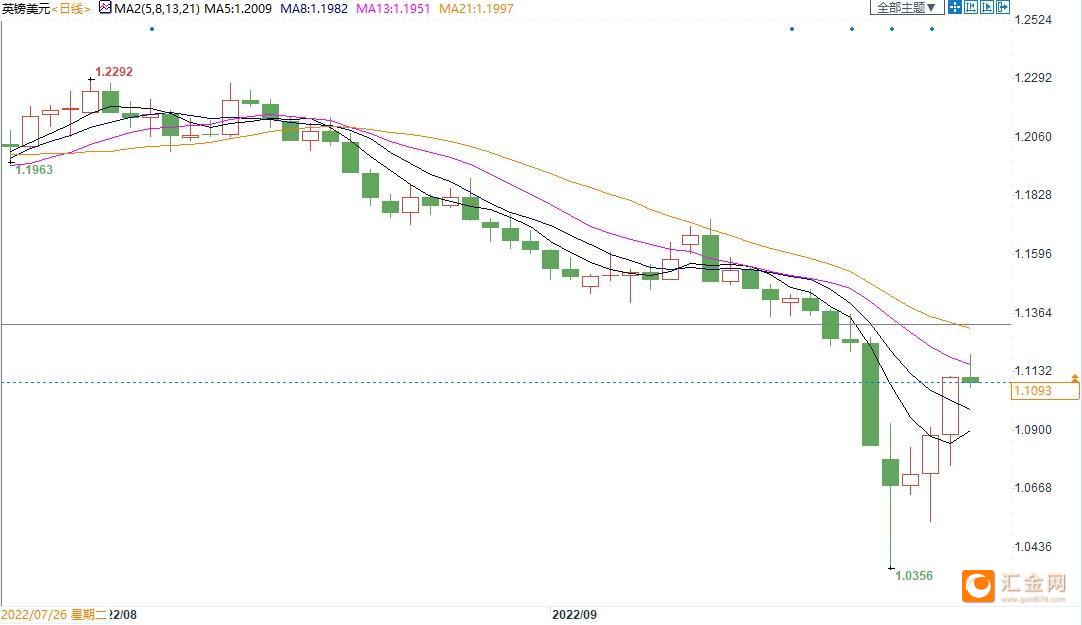Click the exit-arrow chart icon

tap(1003, 8)
